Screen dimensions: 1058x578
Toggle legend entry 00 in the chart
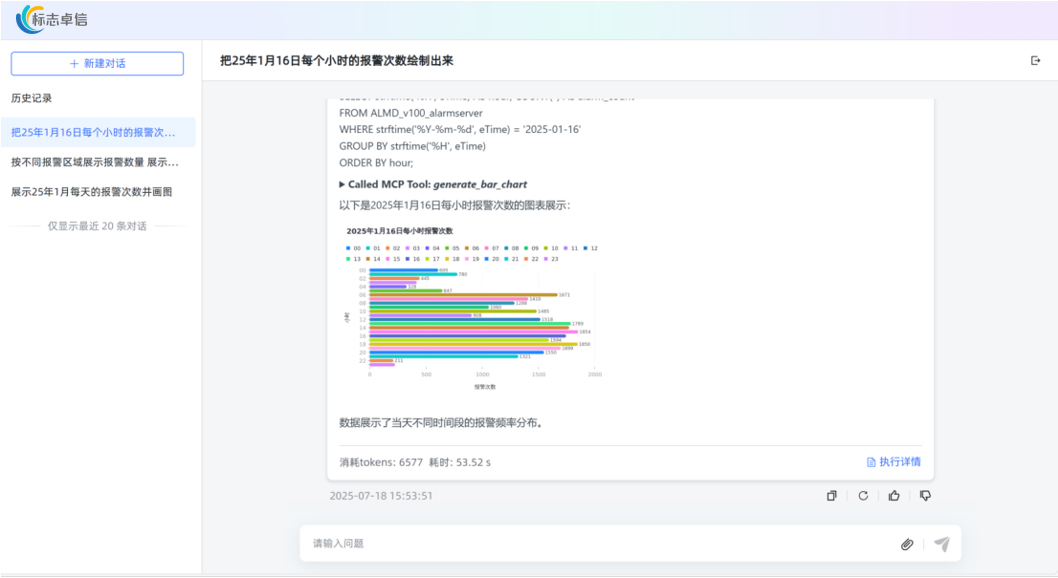(354, 248)
